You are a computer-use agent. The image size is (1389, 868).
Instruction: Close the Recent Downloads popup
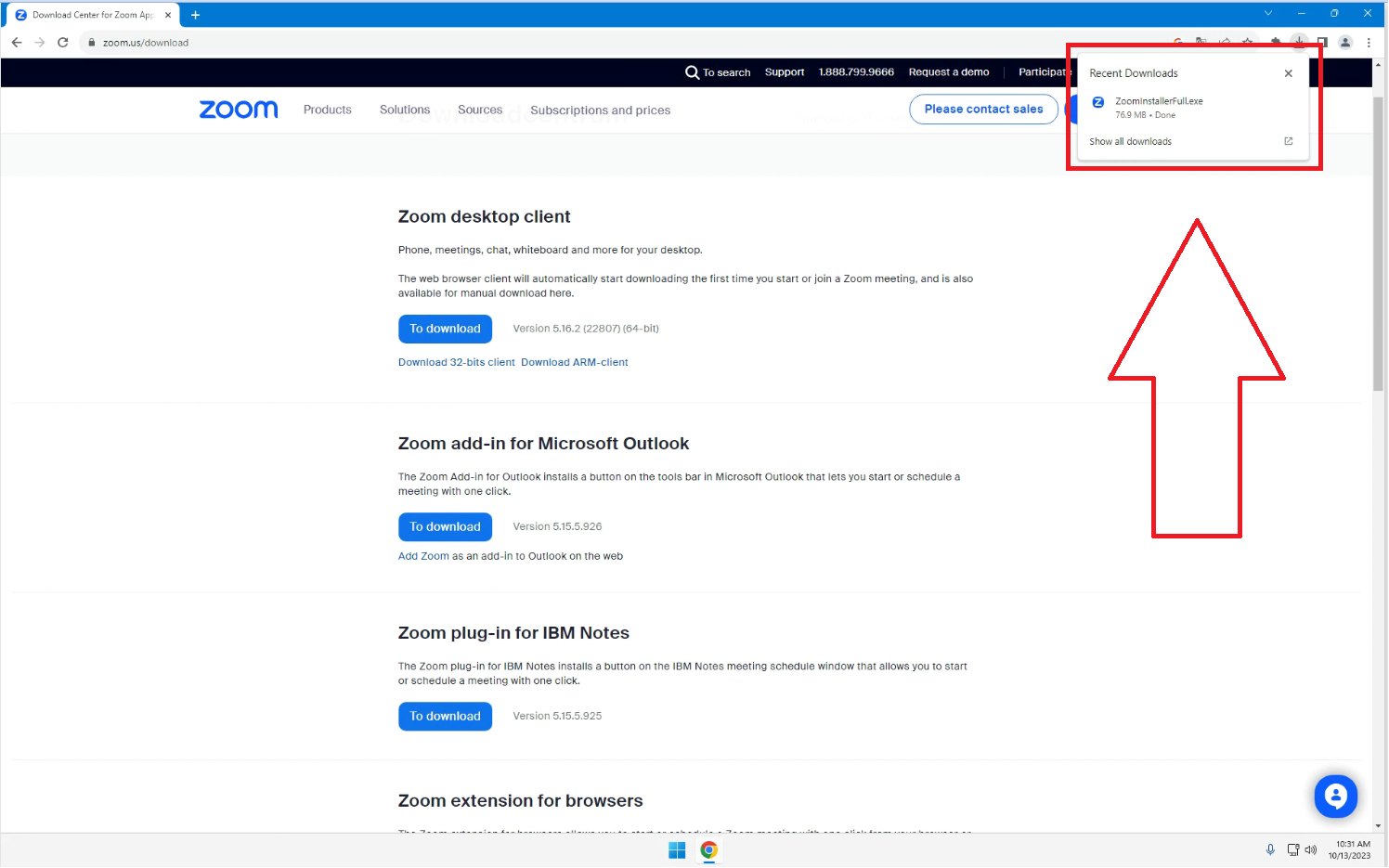click(1289, 73)
